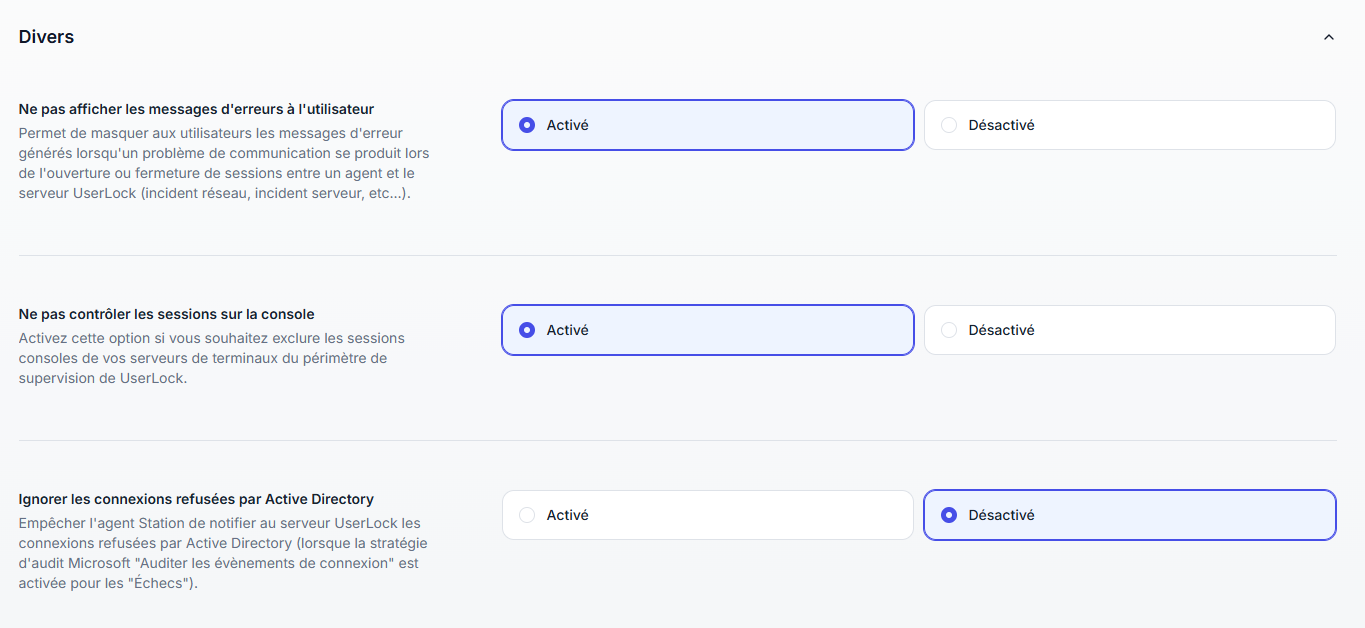Click the "Ne pas contrôler les sessions sur la console" title
Screen dimensions: 1365x628
pos(166,314)
